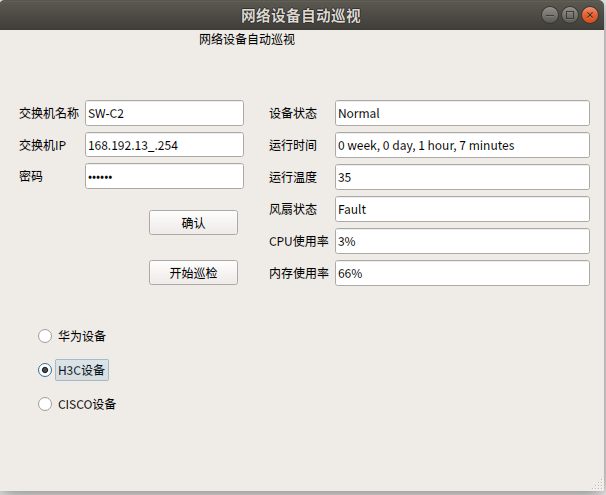This screenshot has width=606, height=495.
Task: Click the dark window title bar text
Action: coord(300,15)
